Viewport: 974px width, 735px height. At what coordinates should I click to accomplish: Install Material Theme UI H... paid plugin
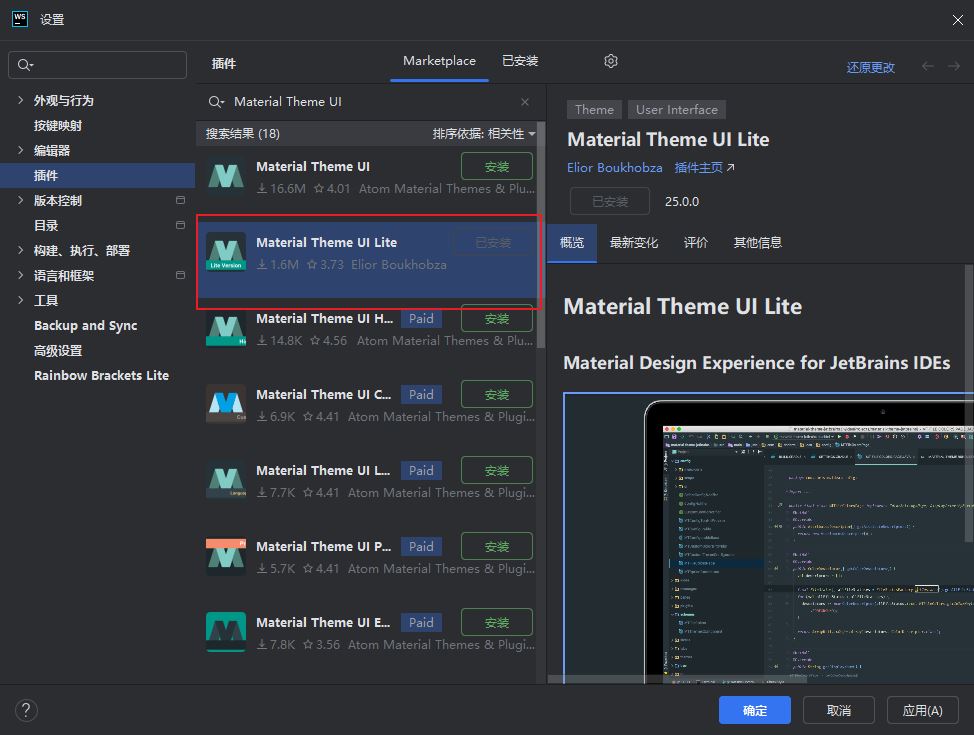497,318
